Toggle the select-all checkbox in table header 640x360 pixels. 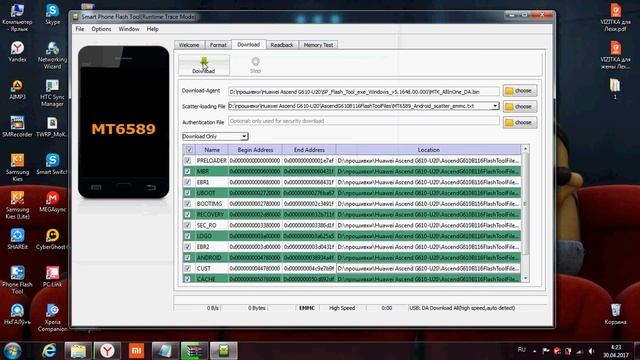(x=189, y=150)
